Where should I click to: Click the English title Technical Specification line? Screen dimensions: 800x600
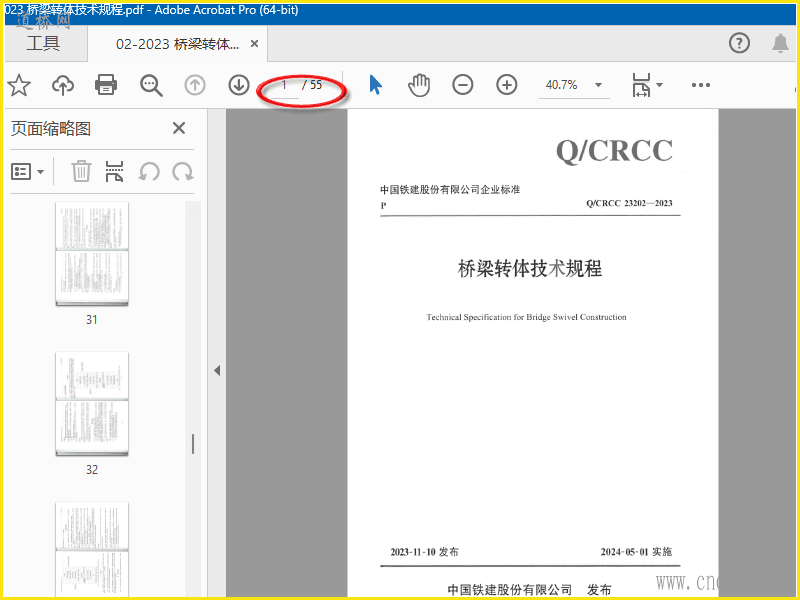point(526,317)
